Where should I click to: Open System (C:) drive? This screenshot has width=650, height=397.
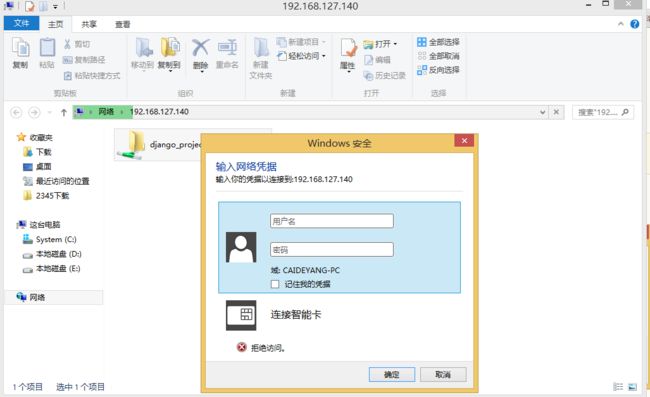point(49,240)
